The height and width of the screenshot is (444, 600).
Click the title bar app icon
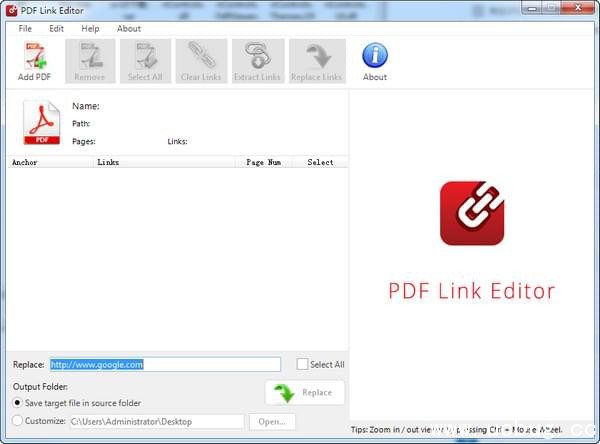click(12, 10)
